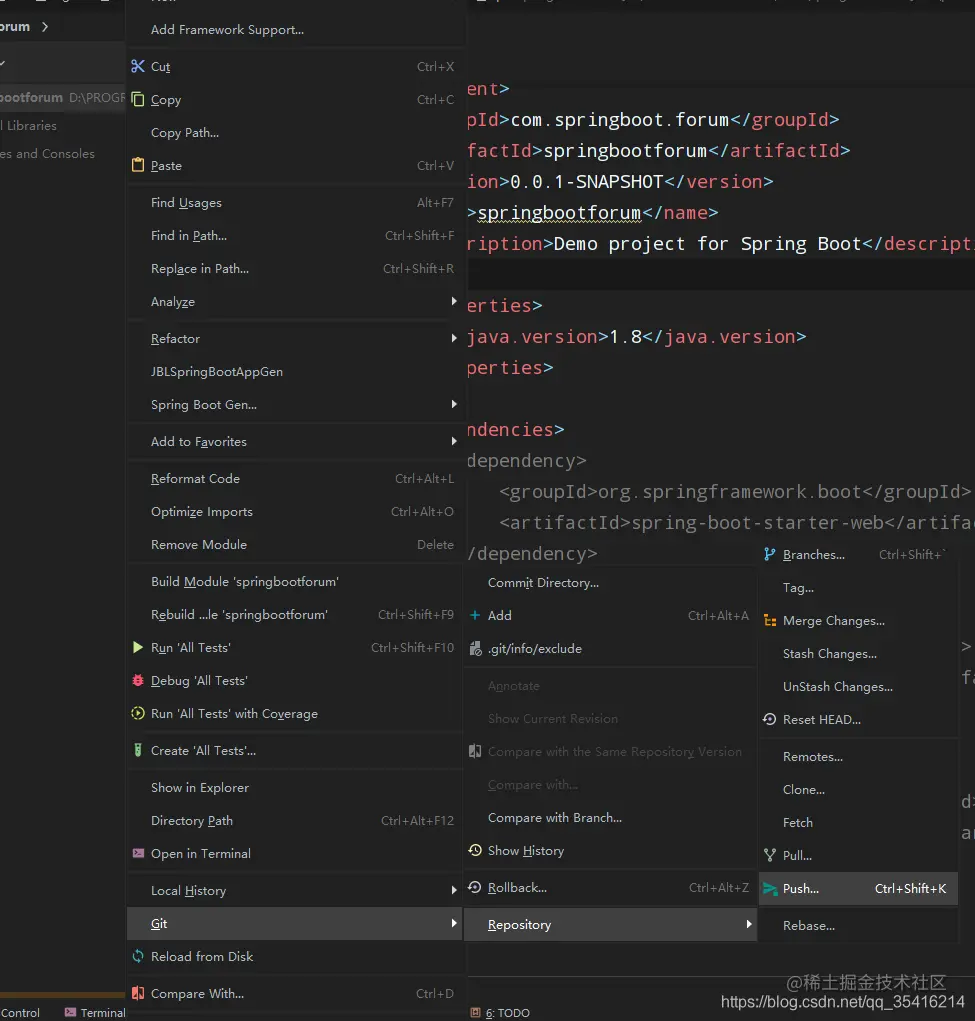
Task: Click the Cut scissors icon
Action: coord(137,66)
